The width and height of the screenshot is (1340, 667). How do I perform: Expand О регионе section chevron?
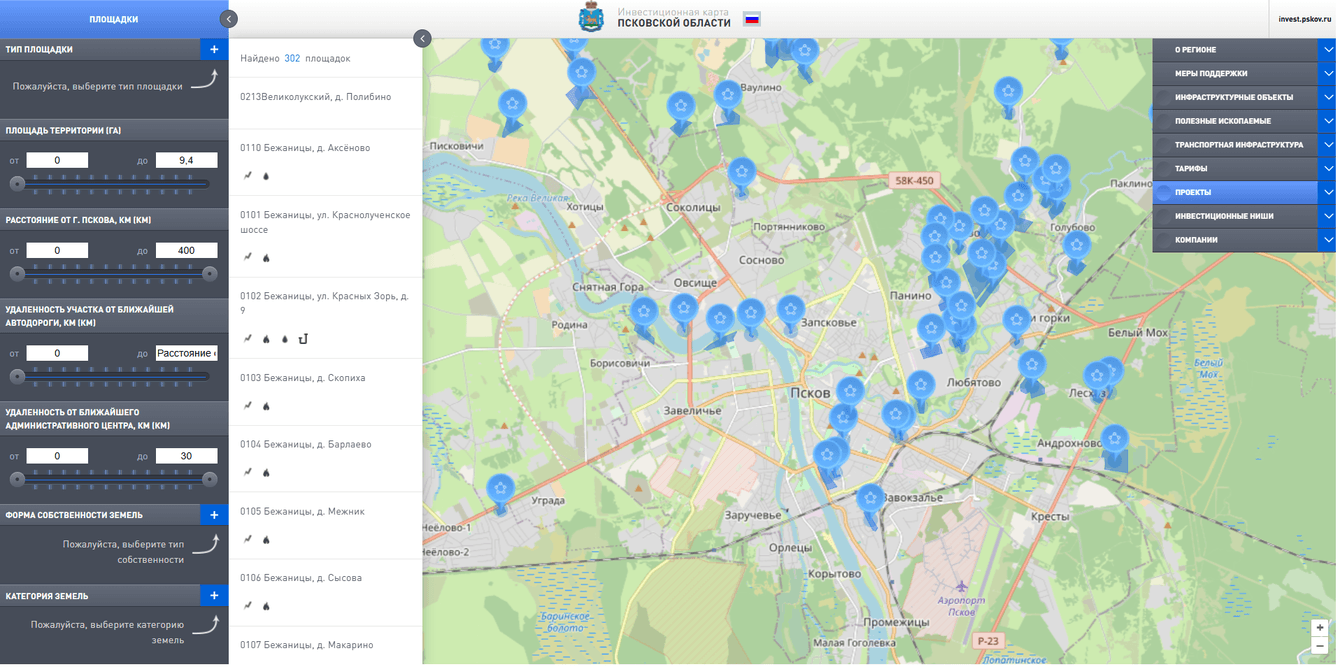click(1327, 49)
